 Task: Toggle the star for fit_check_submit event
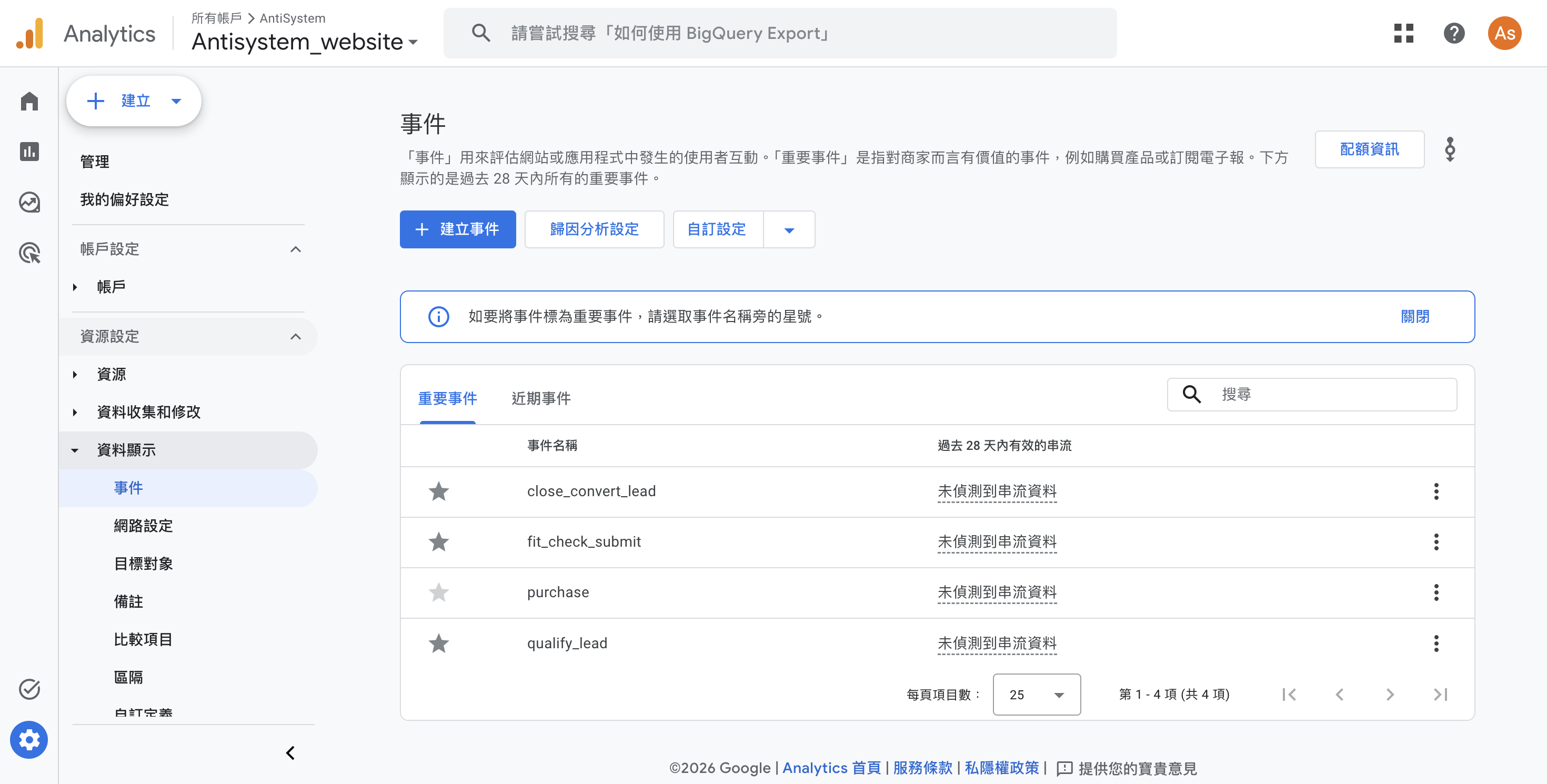coord(438,541)
